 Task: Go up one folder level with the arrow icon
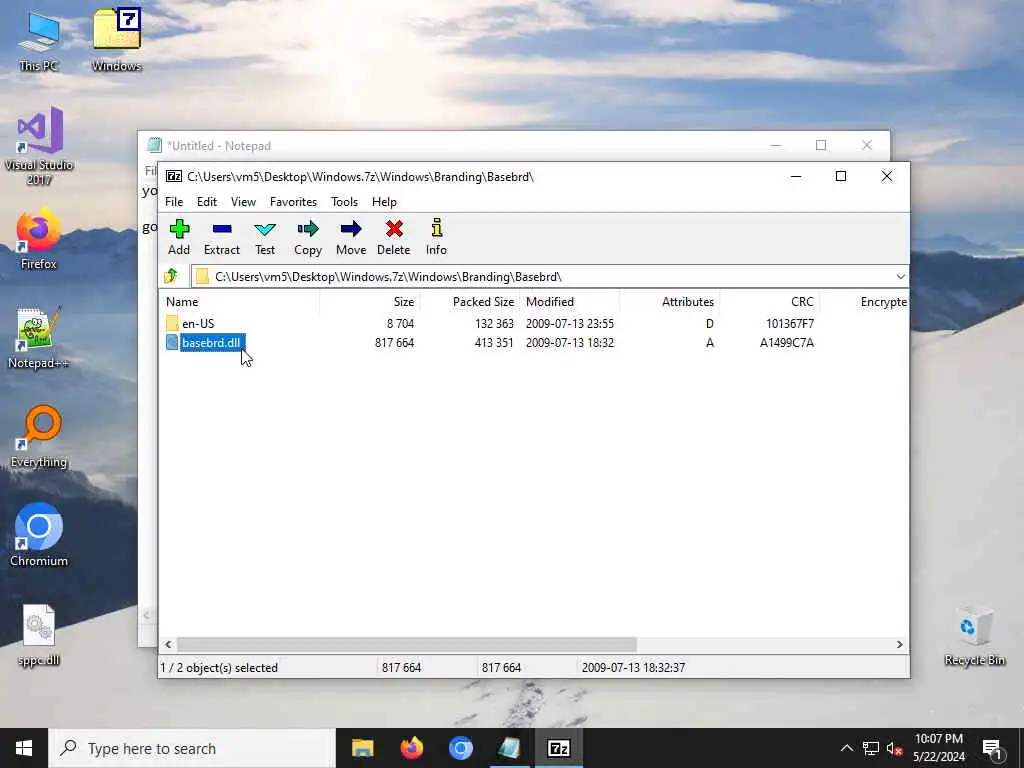(x=171, y=276)
